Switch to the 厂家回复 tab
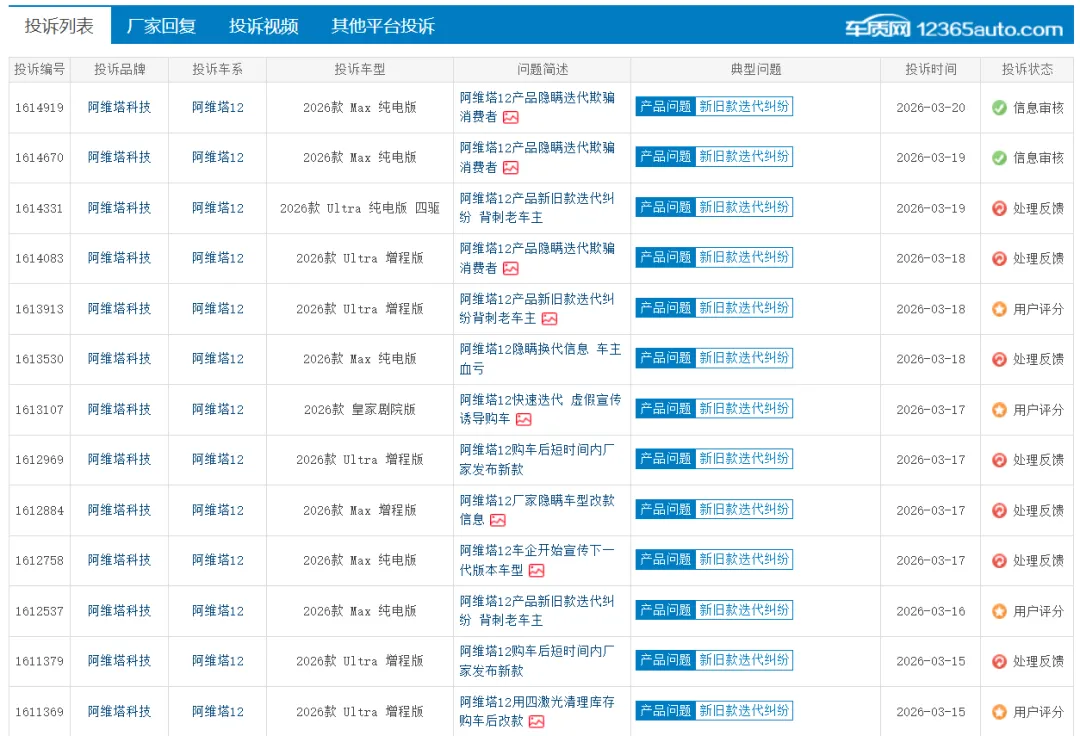 pyautogui.click(x=161, y=26)
